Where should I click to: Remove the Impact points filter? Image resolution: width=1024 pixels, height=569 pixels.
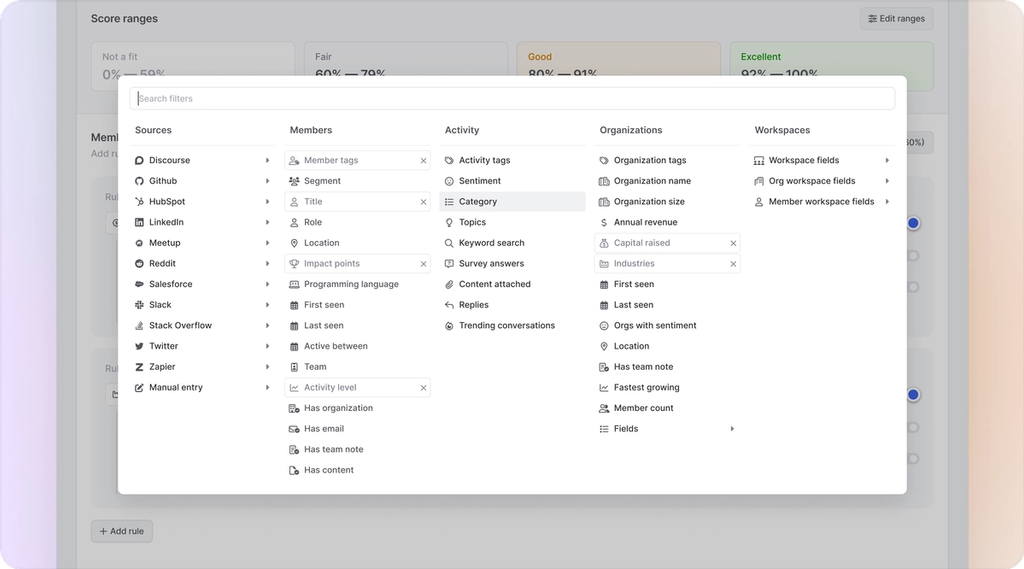423,264
